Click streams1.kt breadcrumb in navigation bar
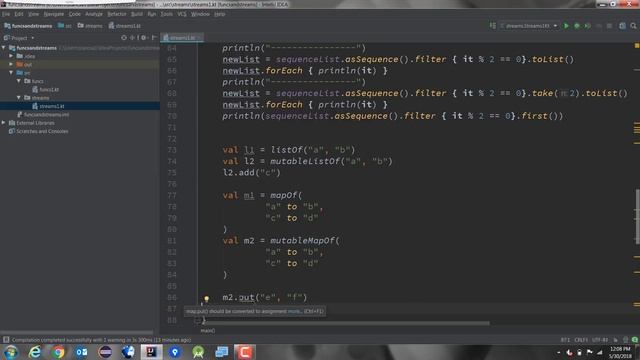 pos(124,26)
